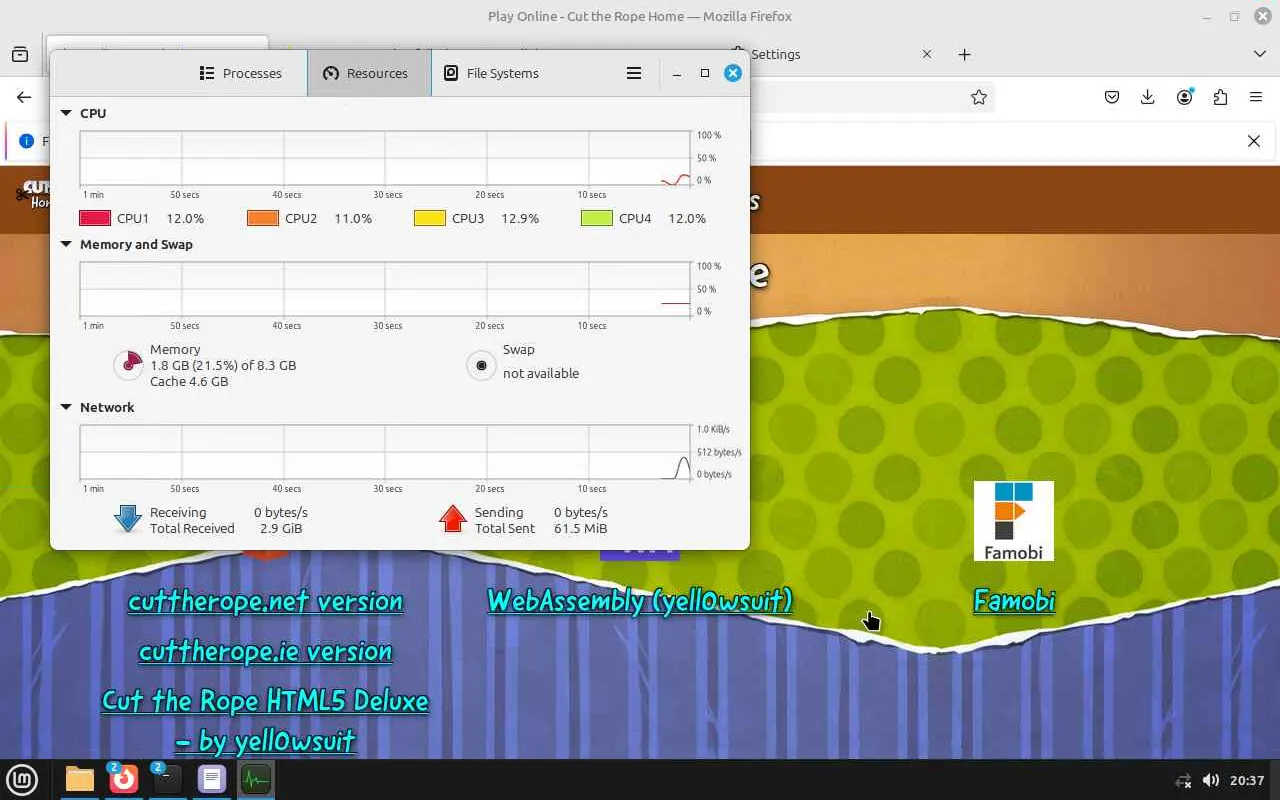Open the cuttherope.ie version link
Screen dimensions: 1280x800
tap(265, 651)
